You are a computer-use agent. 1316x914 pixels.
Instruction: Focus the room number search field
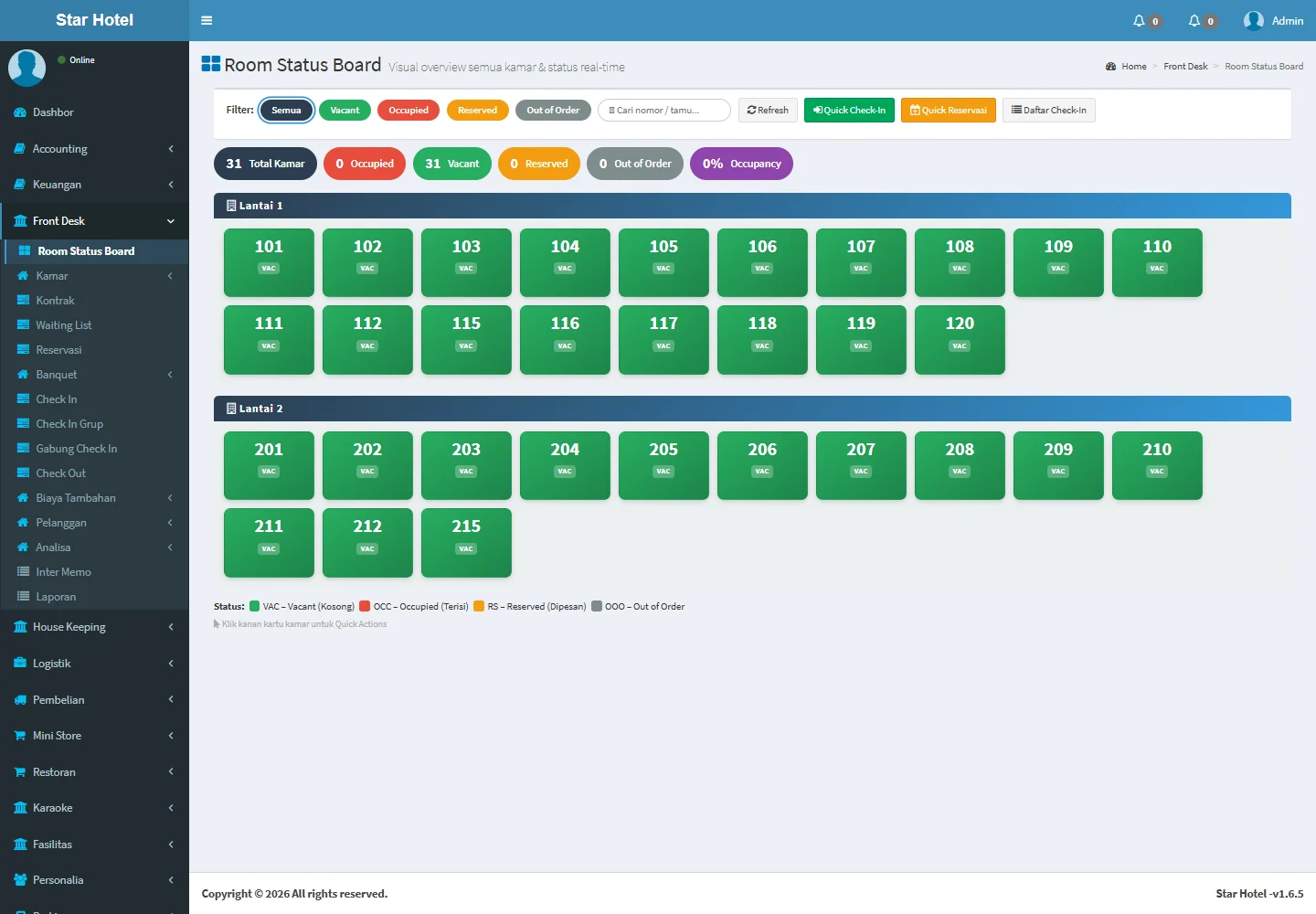click(x=664, y=111)
